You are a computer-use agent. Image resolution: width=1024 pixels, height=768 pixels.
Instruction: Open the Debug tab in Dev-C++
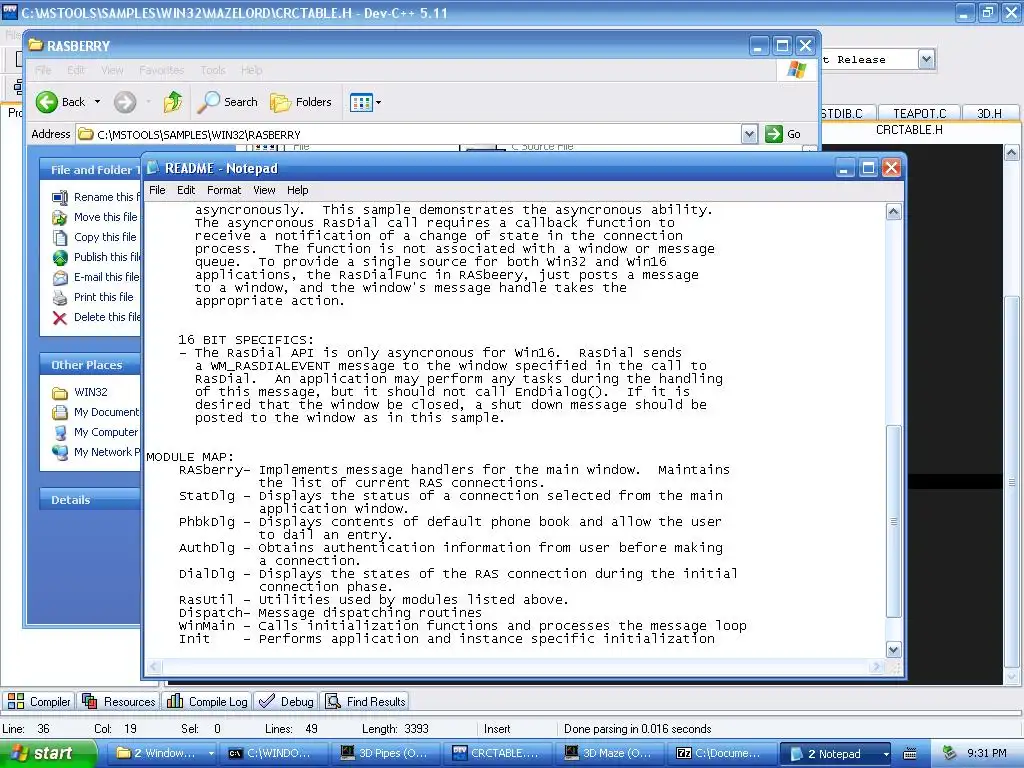pyautogui.click(x=286, y=701)
